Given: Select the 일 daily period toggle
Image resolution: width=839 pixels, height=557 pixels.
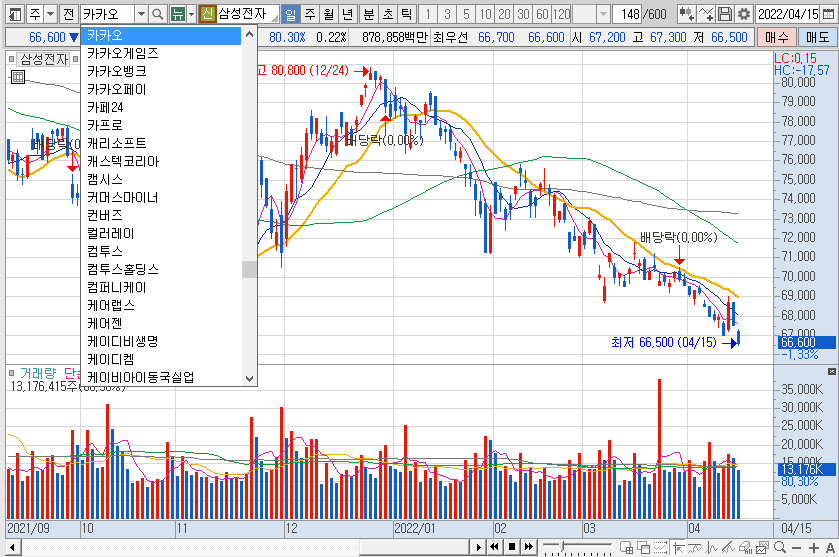Looking at the screenshot, I should [x=291, y=14].
